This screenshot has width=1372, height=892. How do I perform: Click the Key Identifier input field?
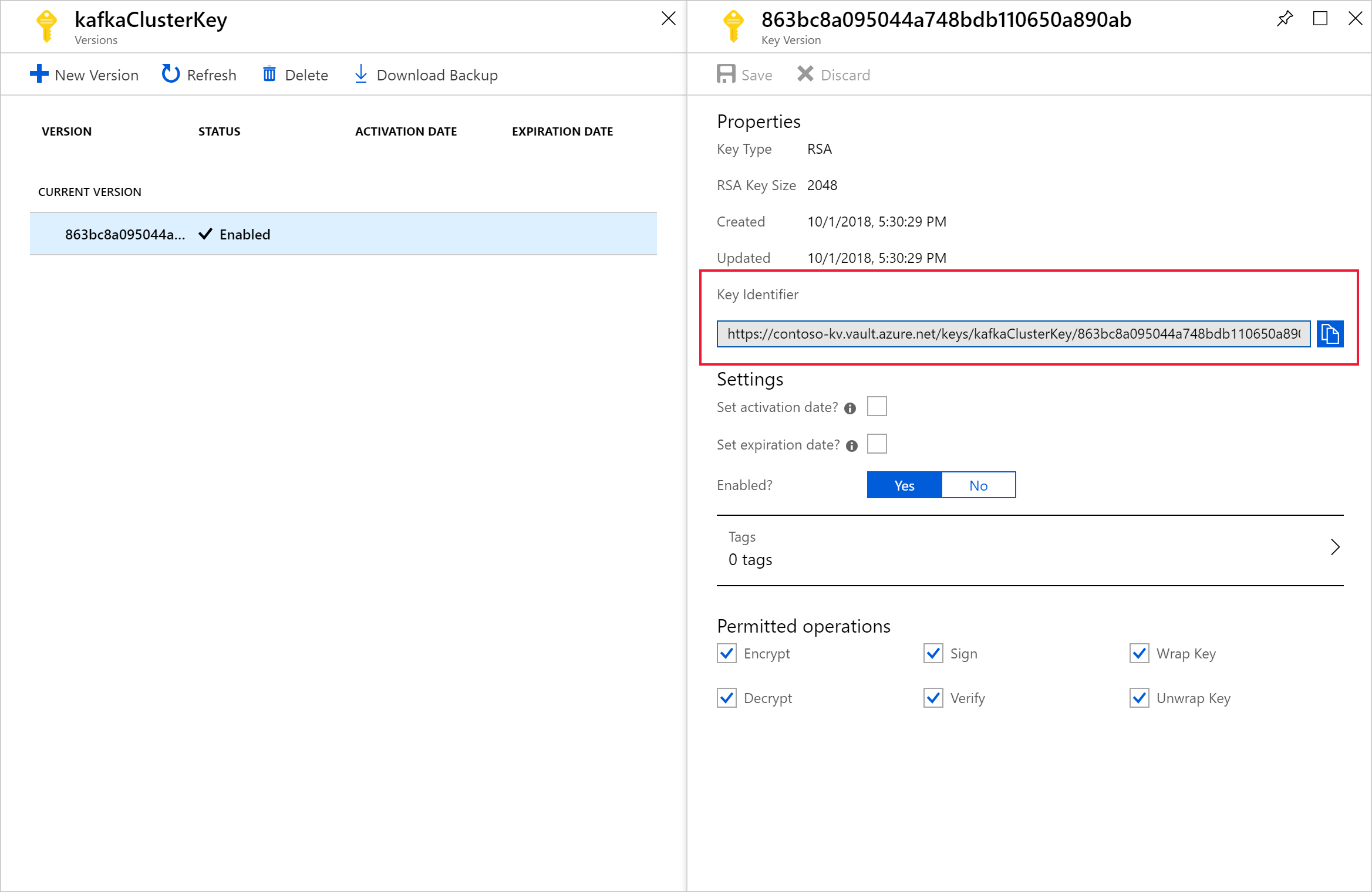pos(1012,334)
